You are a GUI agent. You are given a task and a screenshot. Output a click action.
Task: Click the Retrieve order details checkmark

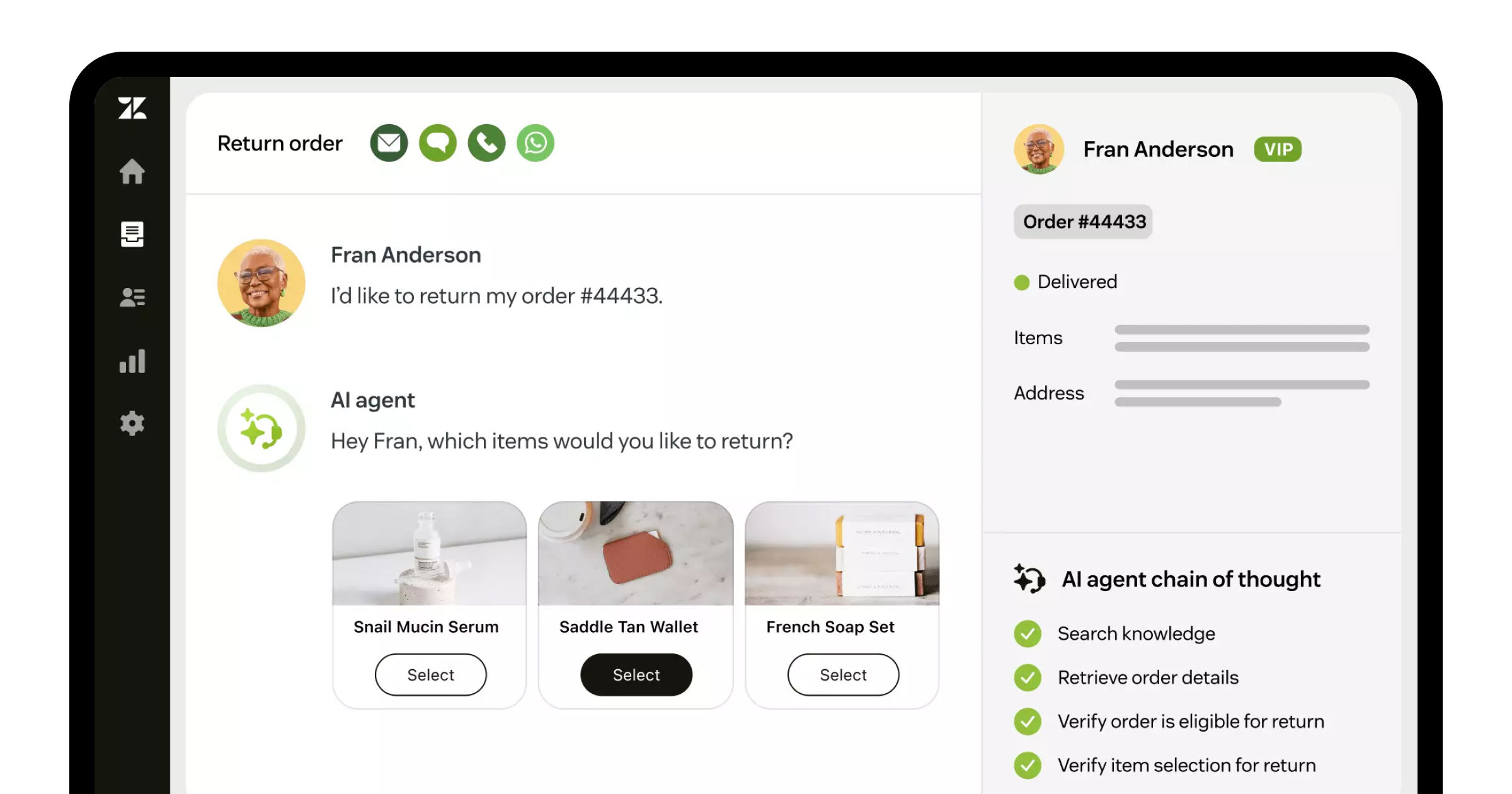pos(1028,678)
